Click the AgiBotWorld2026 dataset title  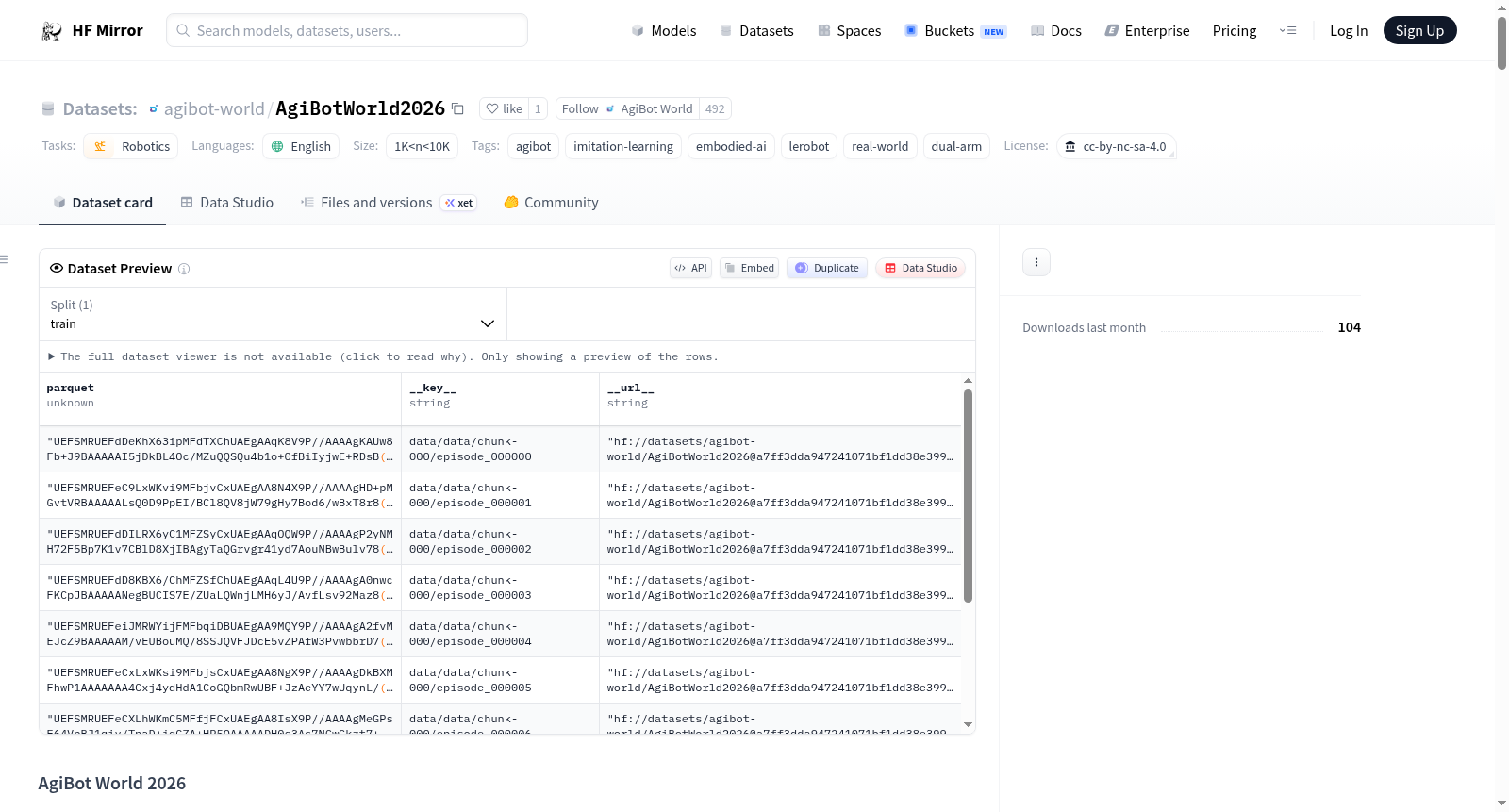click(360, 108)
